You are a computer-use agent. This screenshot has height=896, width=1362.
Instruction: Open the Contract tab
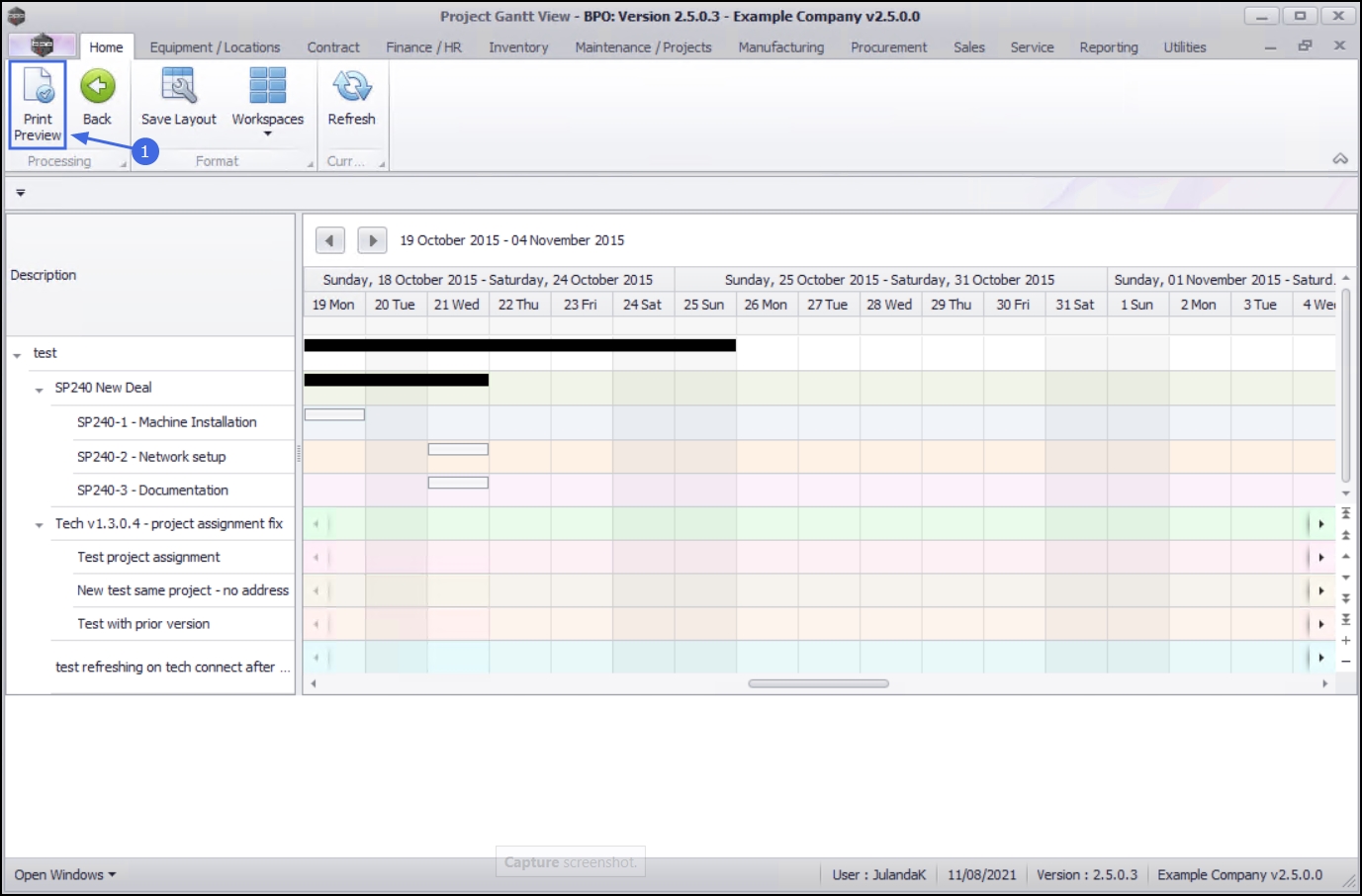click(333, 47)
